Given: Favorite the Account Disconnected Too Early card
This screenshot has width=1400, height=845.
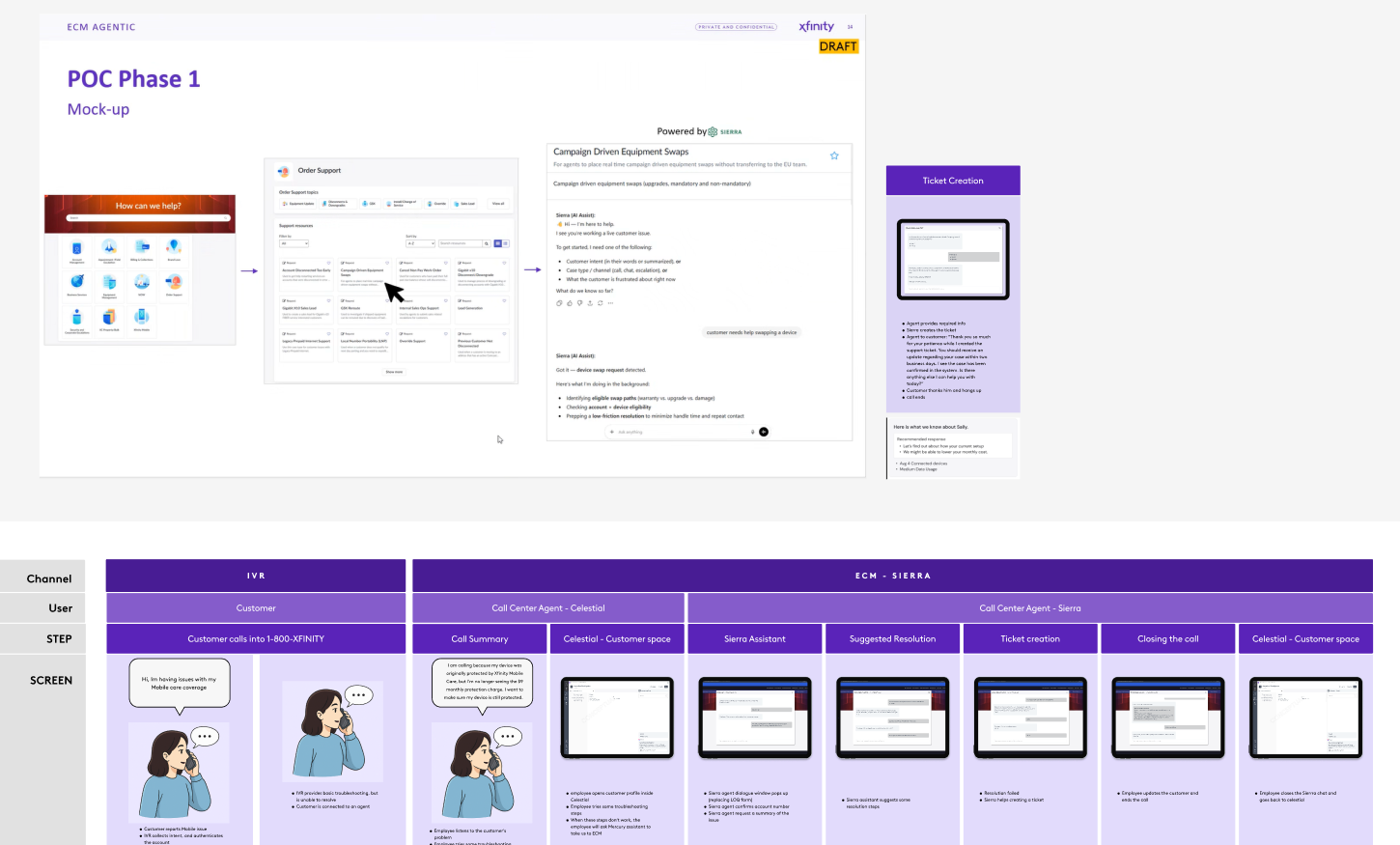Looking at the screenshot, I should click(328, 263).
